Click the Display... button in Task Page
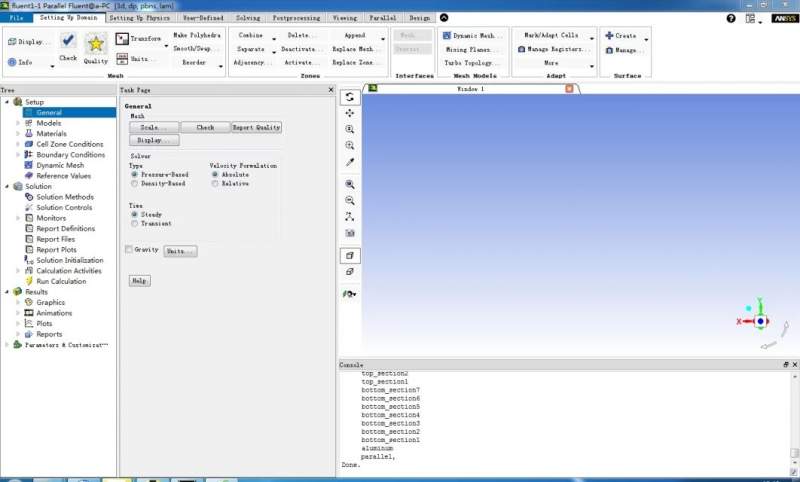The width and height of the screenshot is (800, 482). pos(154,140)
